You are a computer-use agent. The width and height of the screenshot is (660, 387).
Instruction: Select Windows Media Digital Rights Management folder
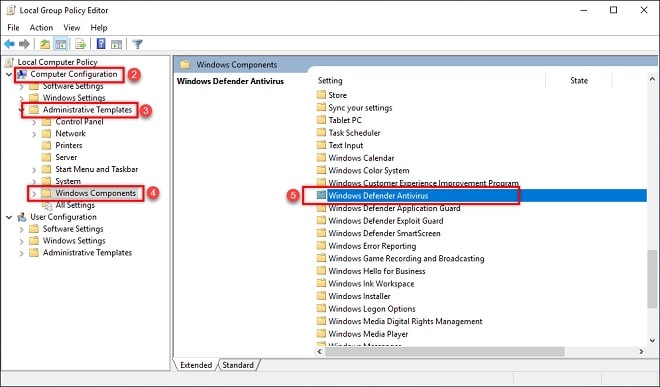tap(405, 321)
